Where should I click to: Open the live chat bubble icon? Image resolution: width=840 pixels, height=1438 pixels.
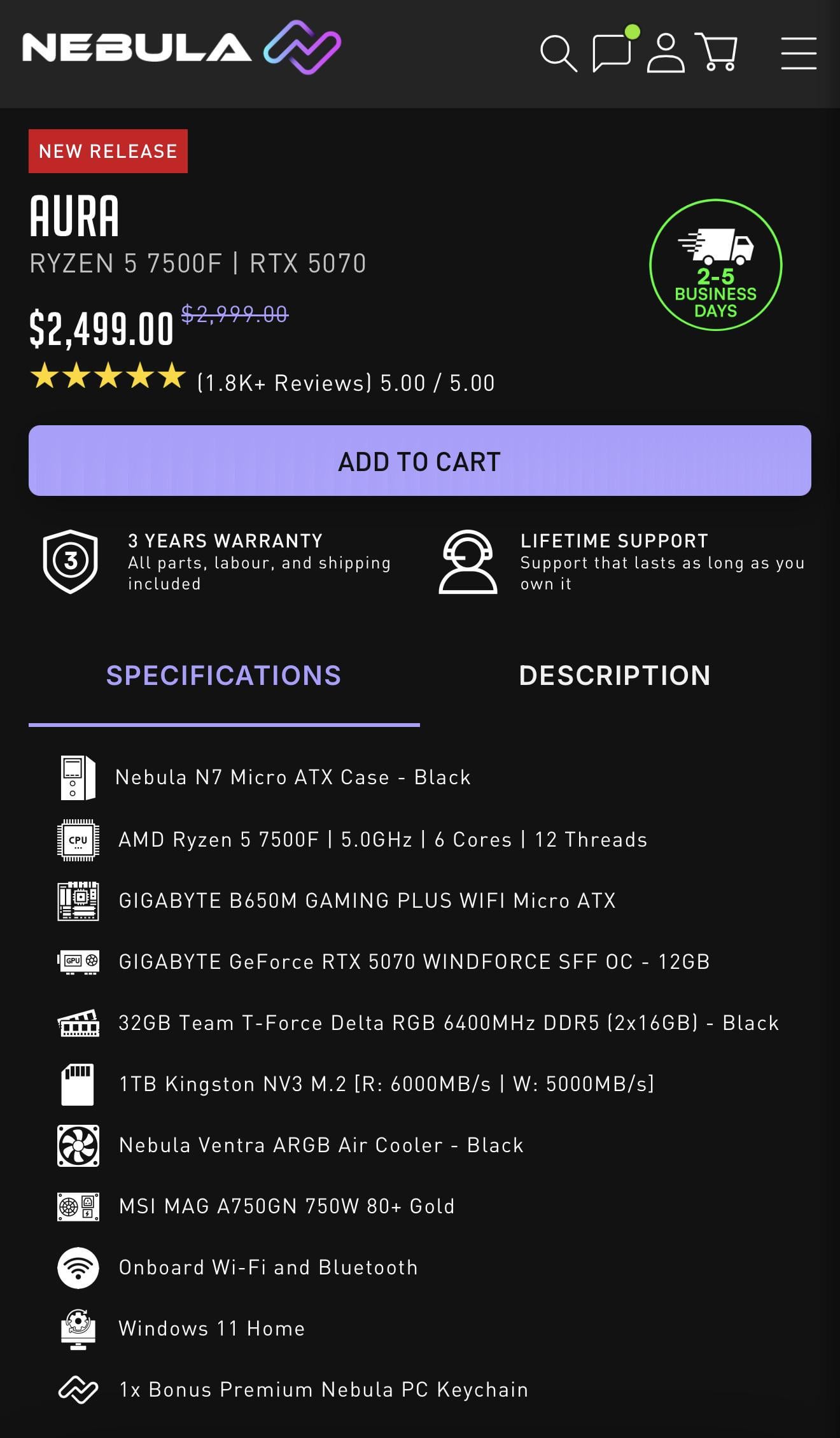point(612,52)
